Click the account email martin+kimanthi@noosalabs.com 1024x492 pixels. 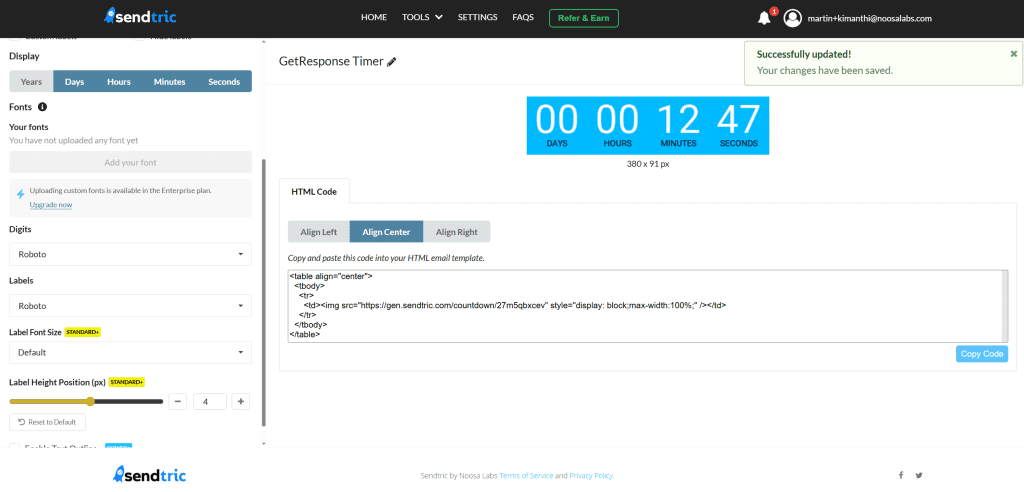coord(869,18)
